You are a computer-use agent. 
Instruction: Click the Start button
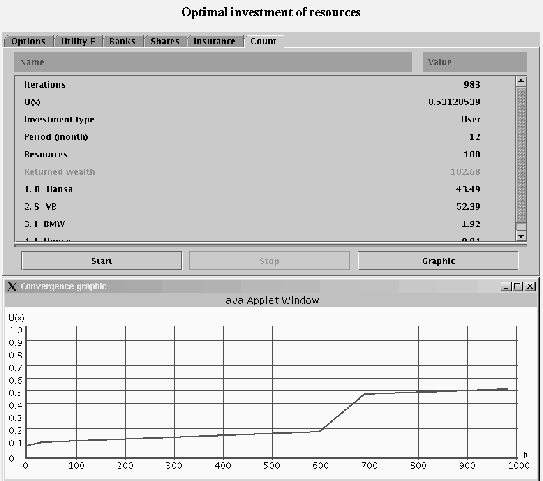[x=101, y=261]
